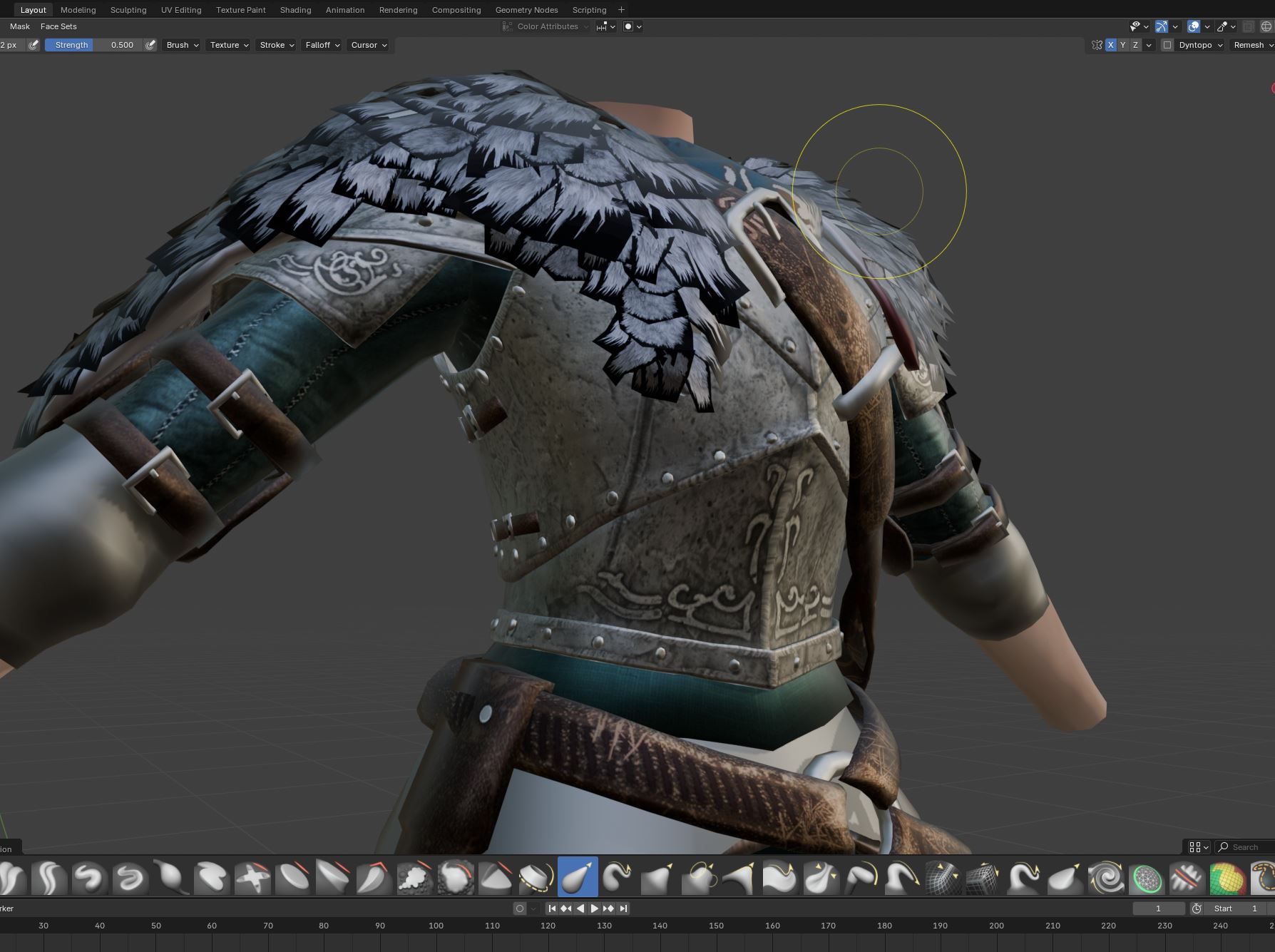Select the puffy cloud-shaped brush icon
This screenshot has height=952, width=1275.
click(415, 877)
